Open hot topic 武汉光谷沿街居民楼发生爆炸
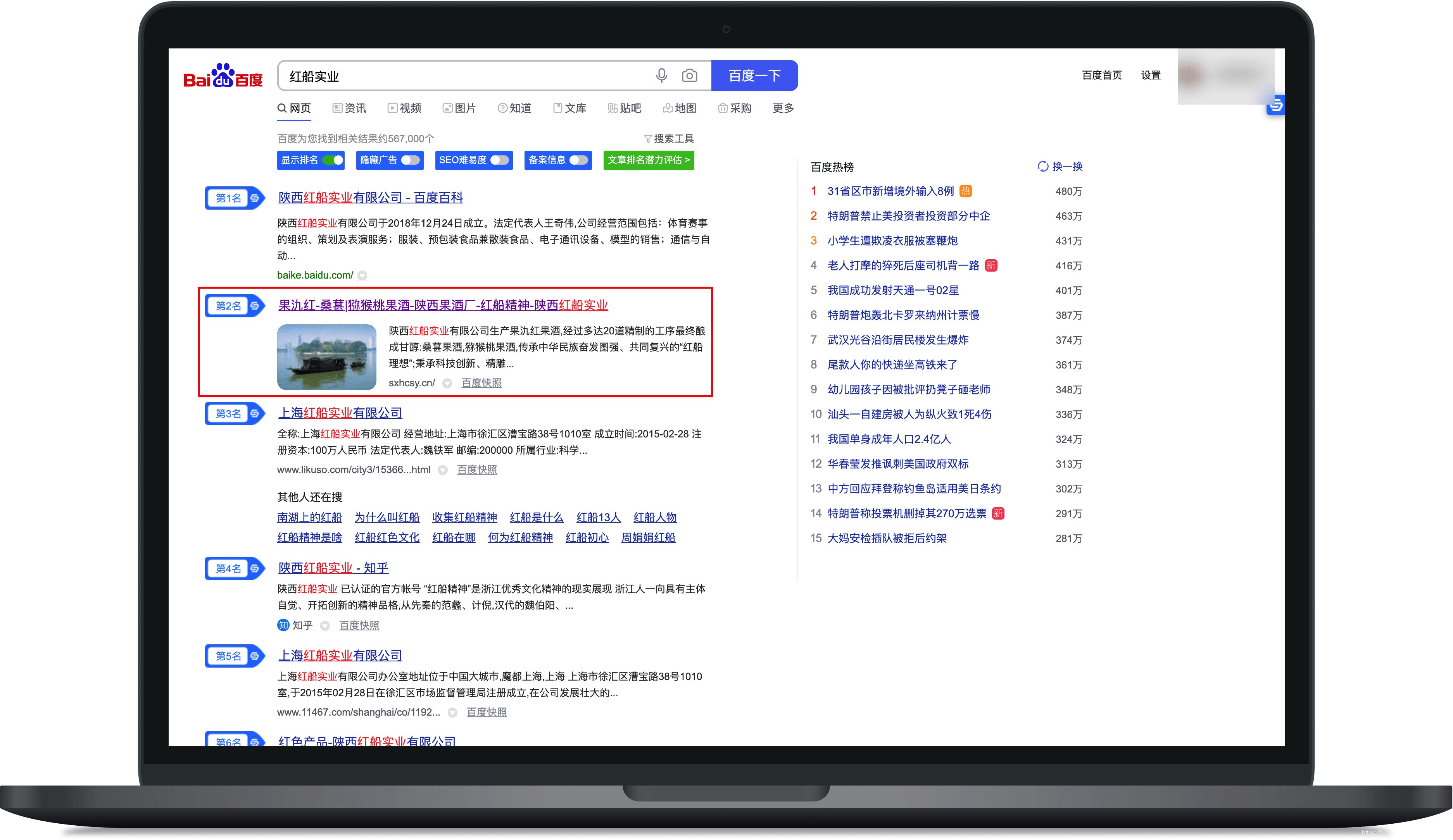The height and width of the screenshot is (840, 1453). pyautogui.click(x=898, y=340)
